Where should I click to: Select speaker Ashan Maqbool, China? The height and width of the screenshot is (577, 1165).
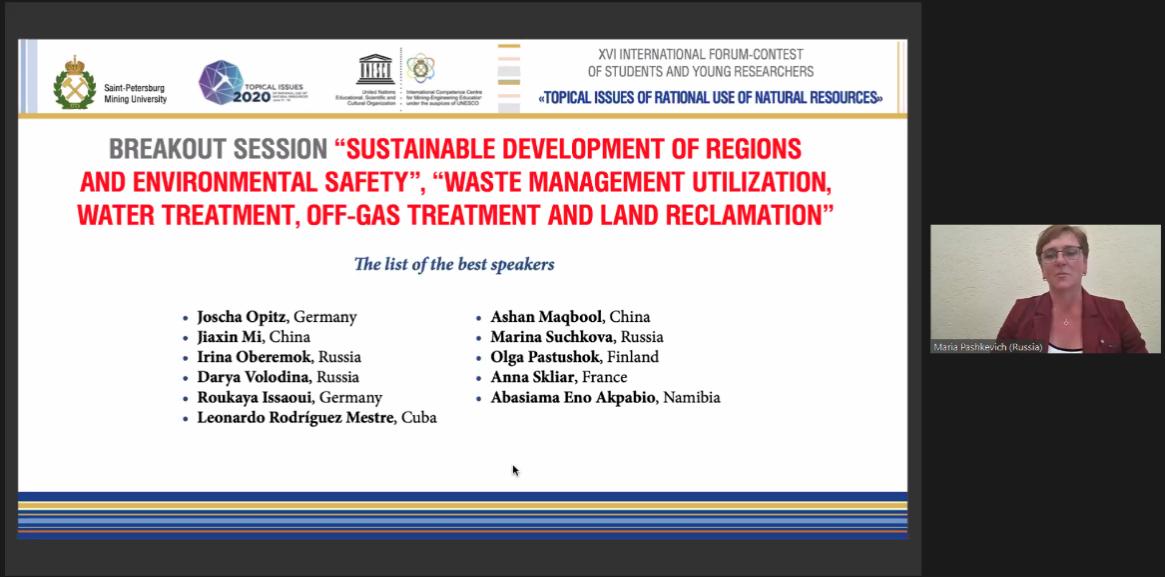(x=569, y=317)
